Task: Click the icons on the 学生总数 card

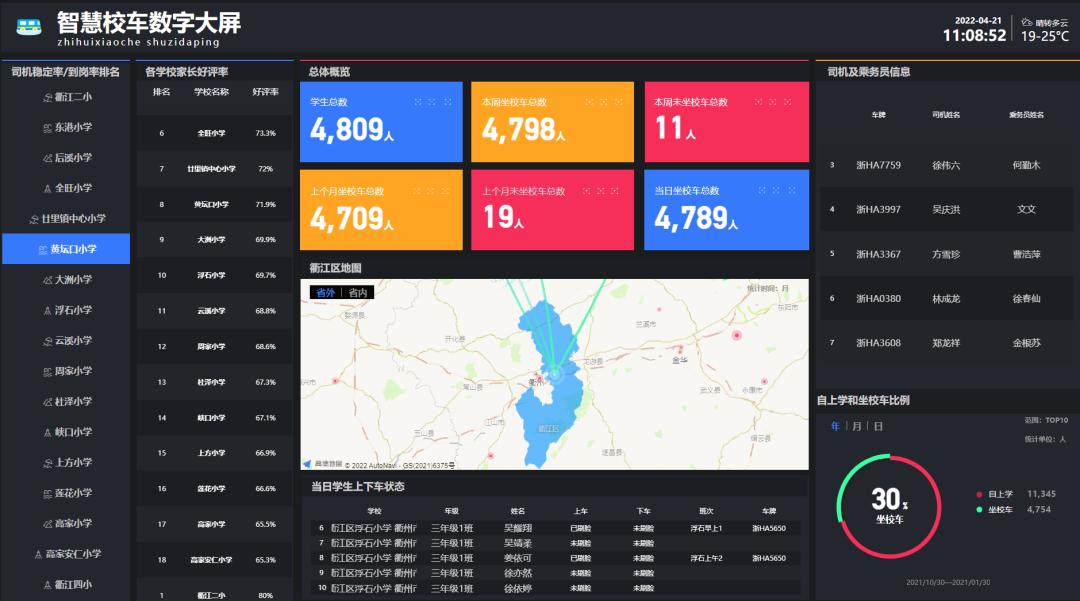Action: point(432,102)
